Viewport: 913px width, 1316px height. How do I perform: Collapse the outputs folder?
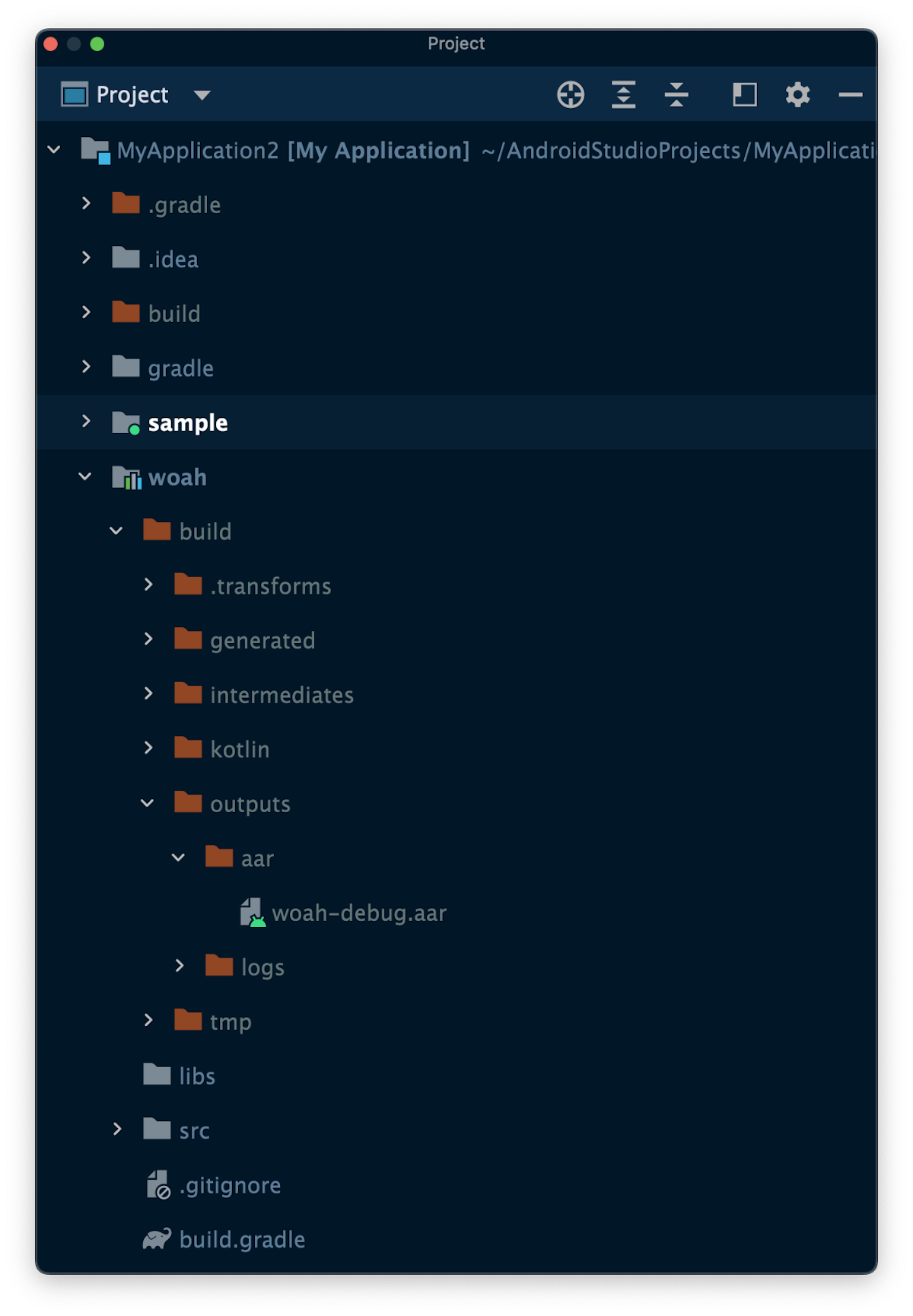(x=148, y=803)
